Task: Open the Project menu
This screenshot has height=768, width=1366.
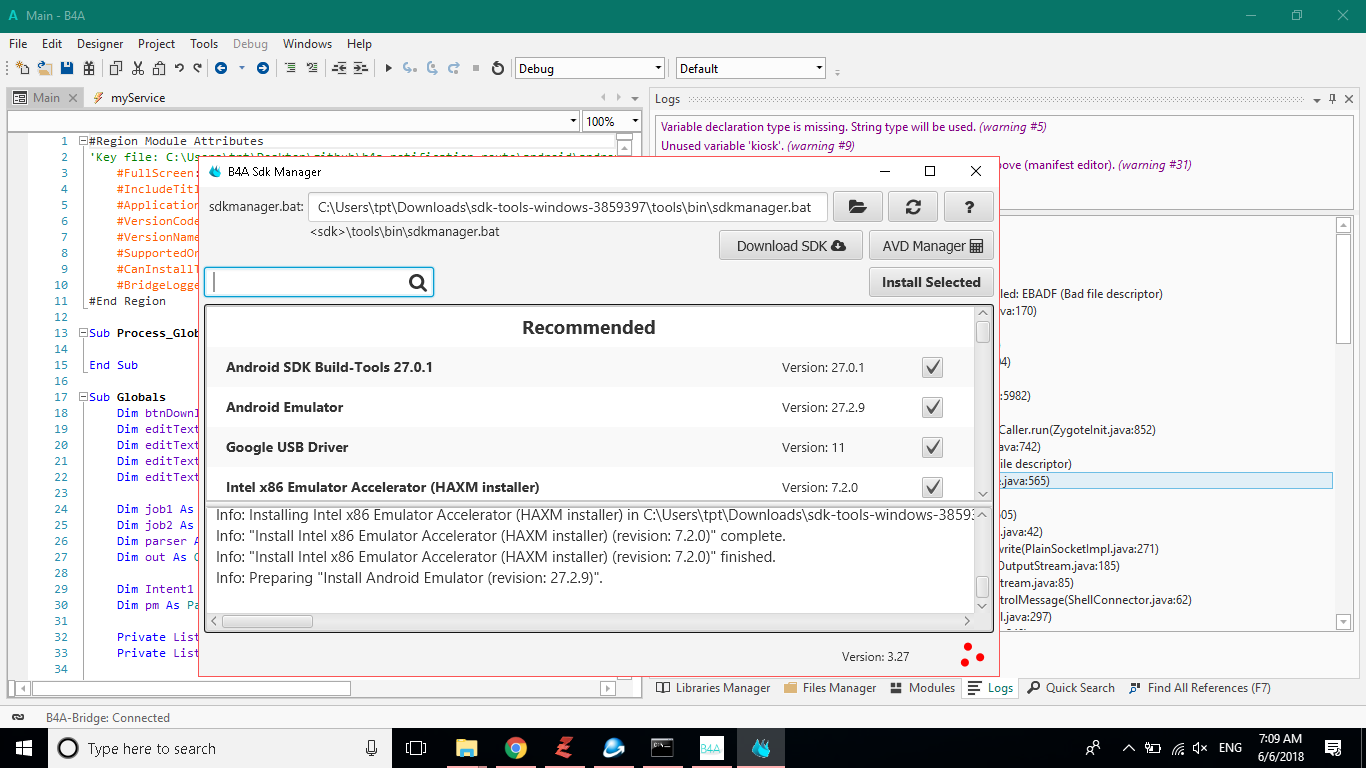Action: 157,44
